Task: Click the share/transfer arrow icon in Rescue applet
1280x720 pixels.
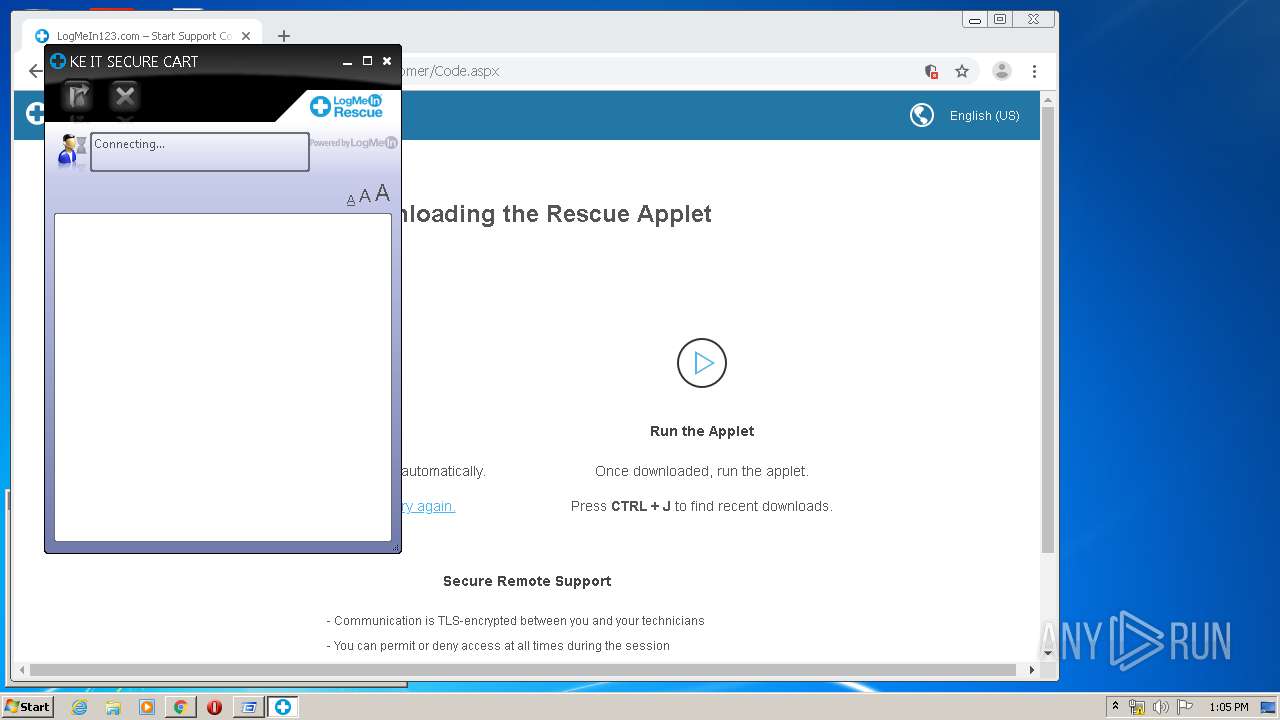Action: [78, 96]
